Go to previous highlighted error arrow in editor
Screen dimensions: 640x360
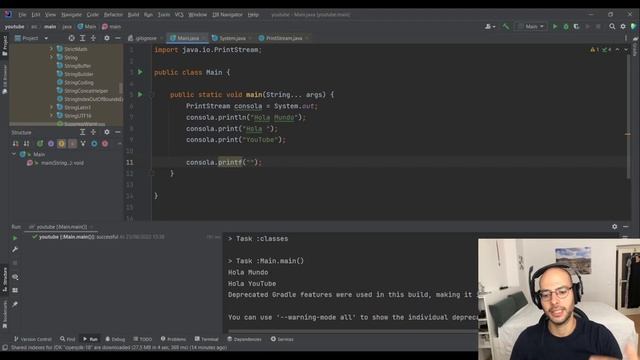(x=617, y=49)
